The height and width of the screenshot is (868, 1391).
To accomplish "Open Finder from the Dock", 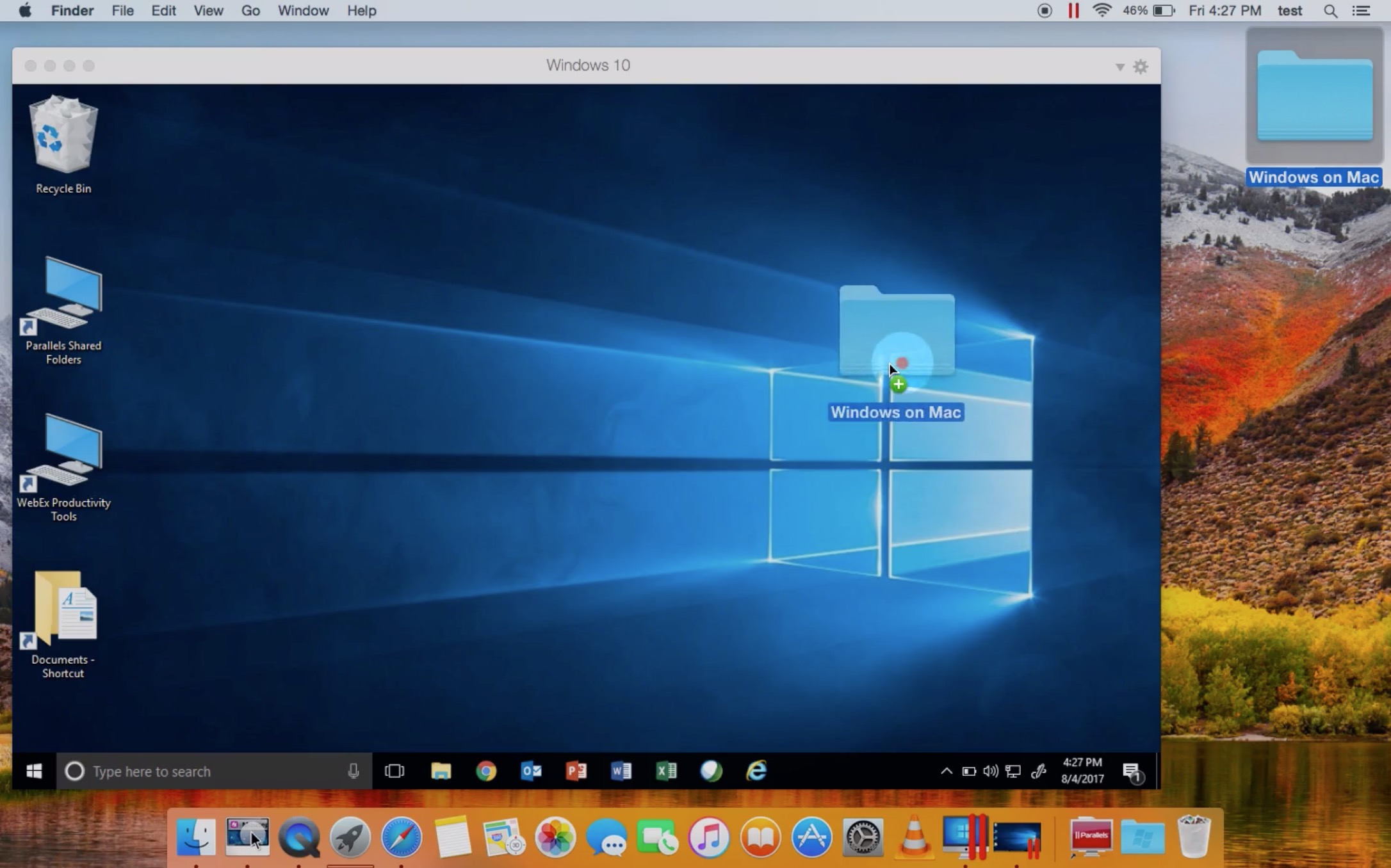I will tap(196, 837).
